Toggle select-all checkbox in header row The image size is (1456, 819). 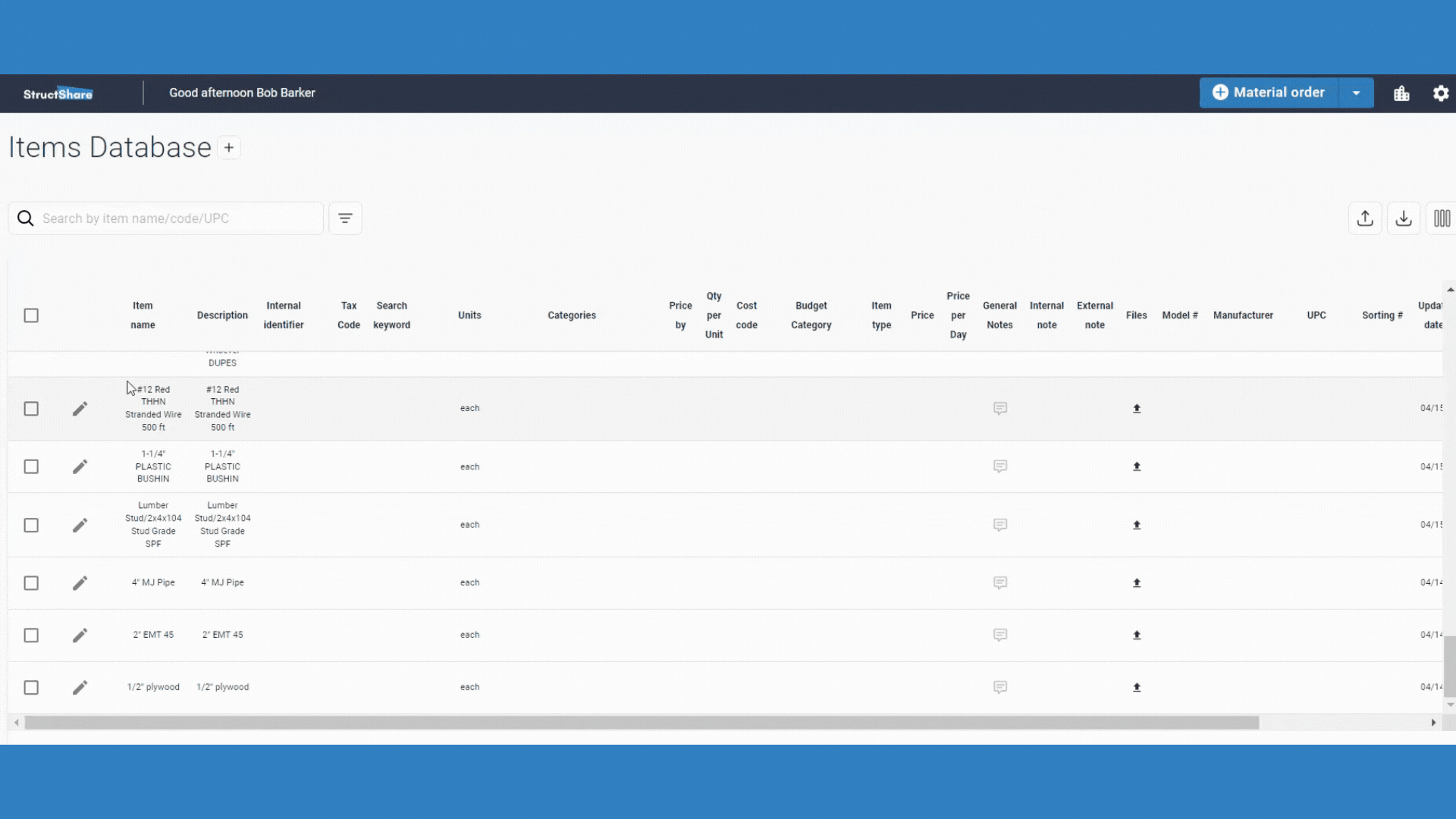click(x=30, y=315)
